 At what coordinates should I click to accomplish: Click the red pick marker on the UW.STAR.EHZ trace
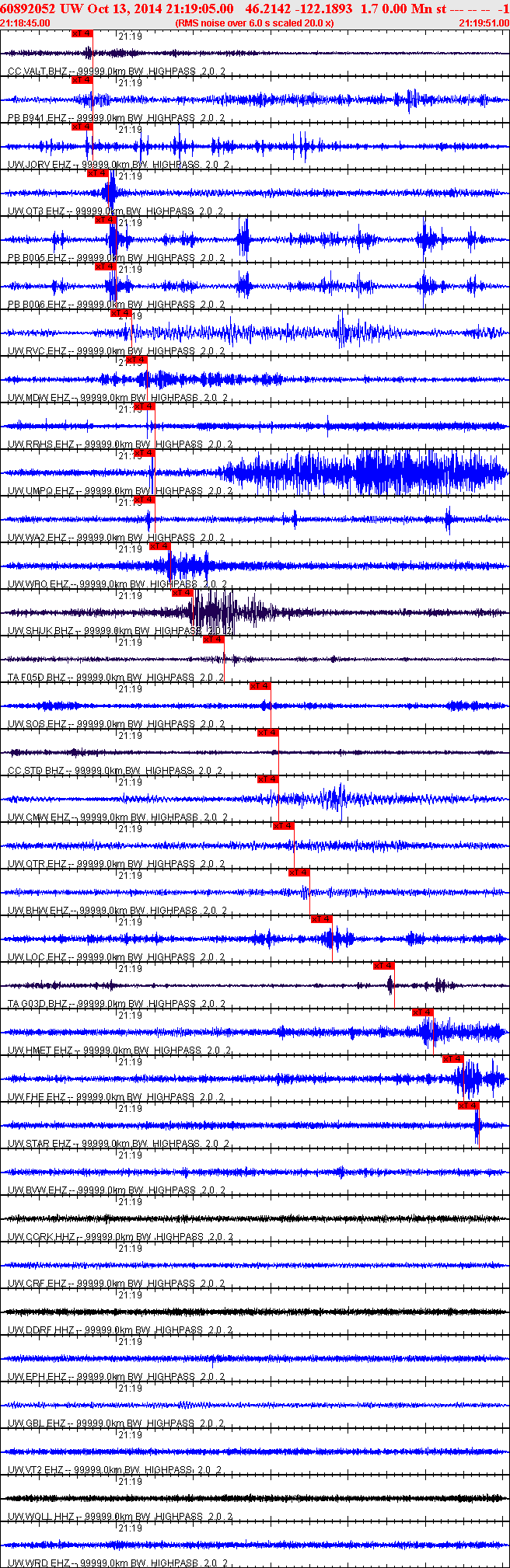[x=469, y=1106]
